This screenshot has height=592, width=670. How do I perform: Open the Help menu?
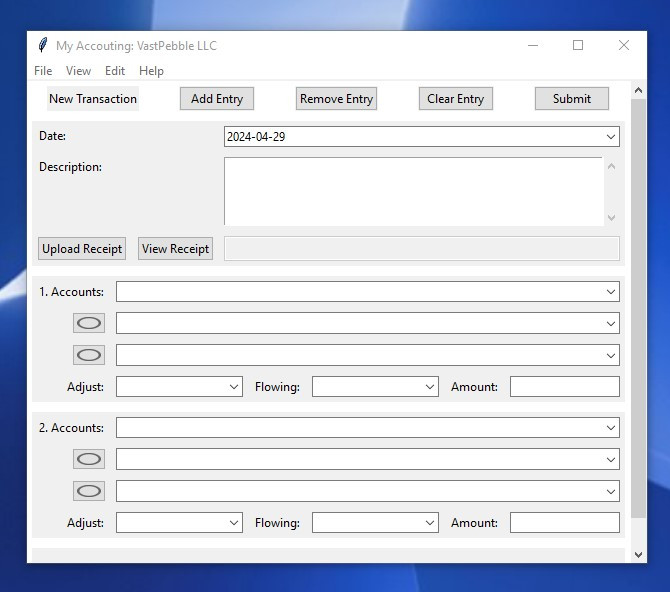point(151,71)
